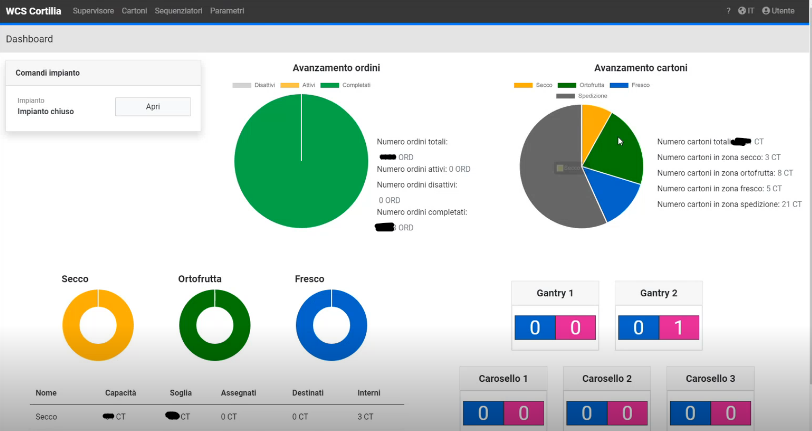Click the help question mark icon
The width and height of the screenshot is (812, 431).
click(728, 10)
